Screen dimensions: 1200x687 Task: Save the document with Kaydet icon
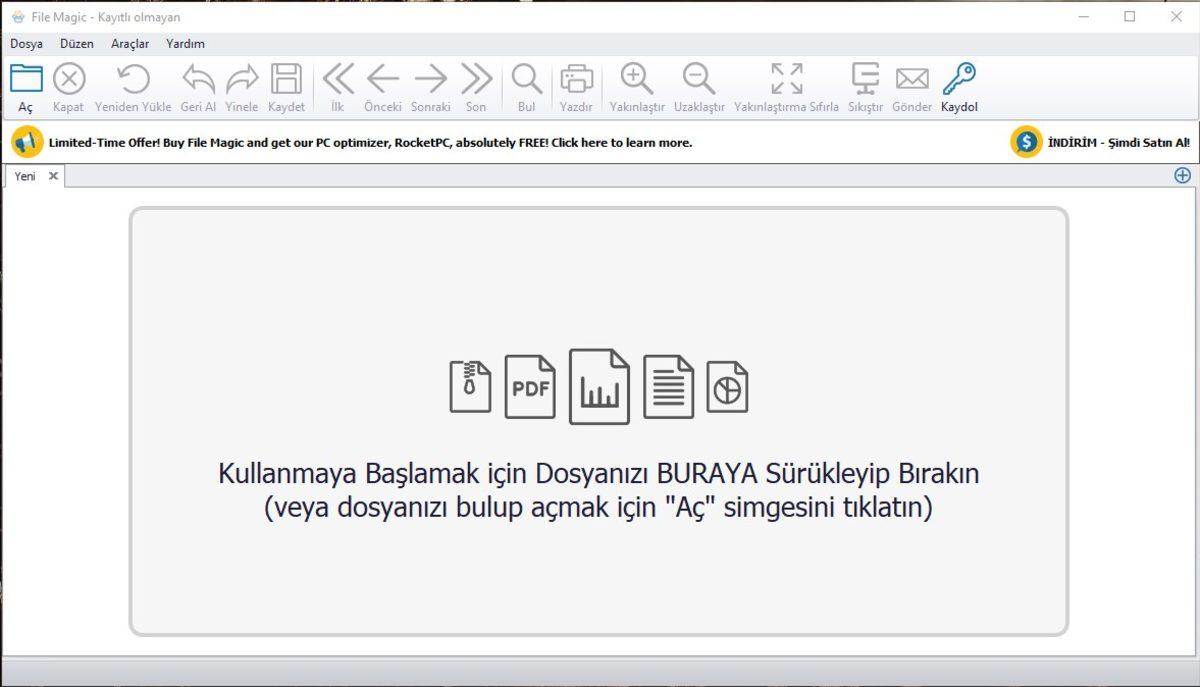coord(286,78)
